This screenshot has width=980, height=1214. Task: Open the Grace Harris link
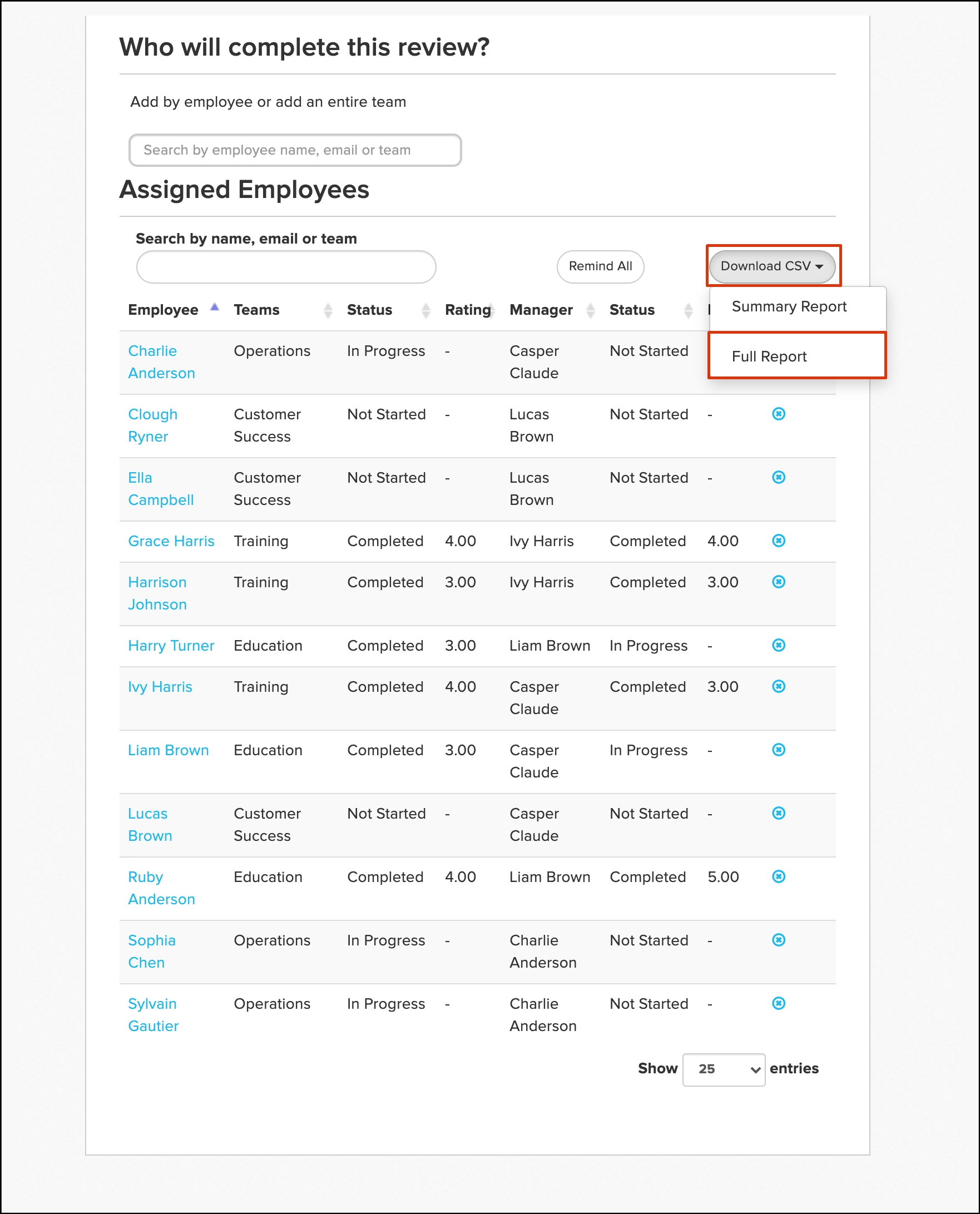click(171, 541)
